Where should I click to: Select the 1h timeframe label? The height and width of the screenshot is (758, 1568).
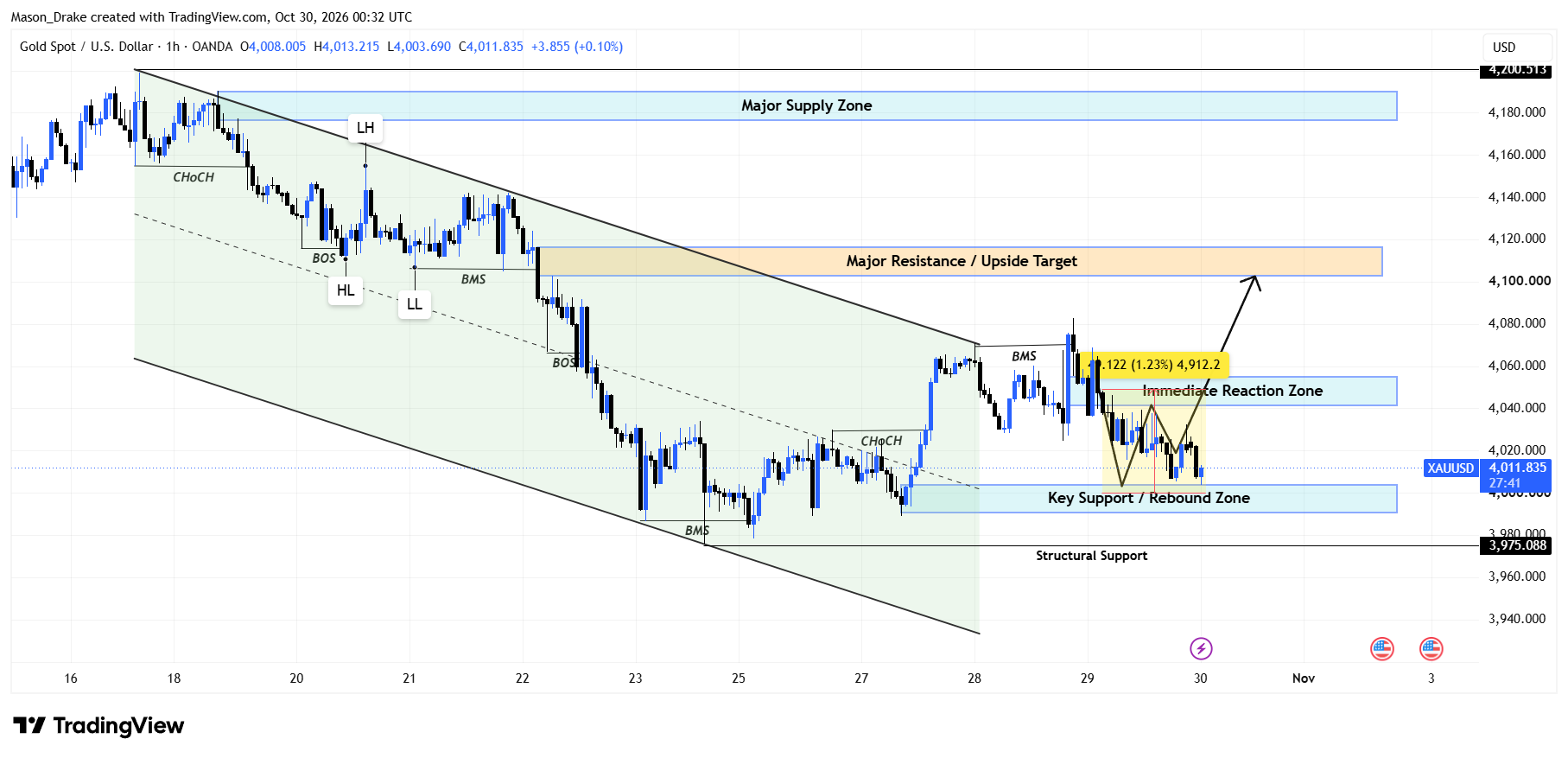[x=173, y=47]
